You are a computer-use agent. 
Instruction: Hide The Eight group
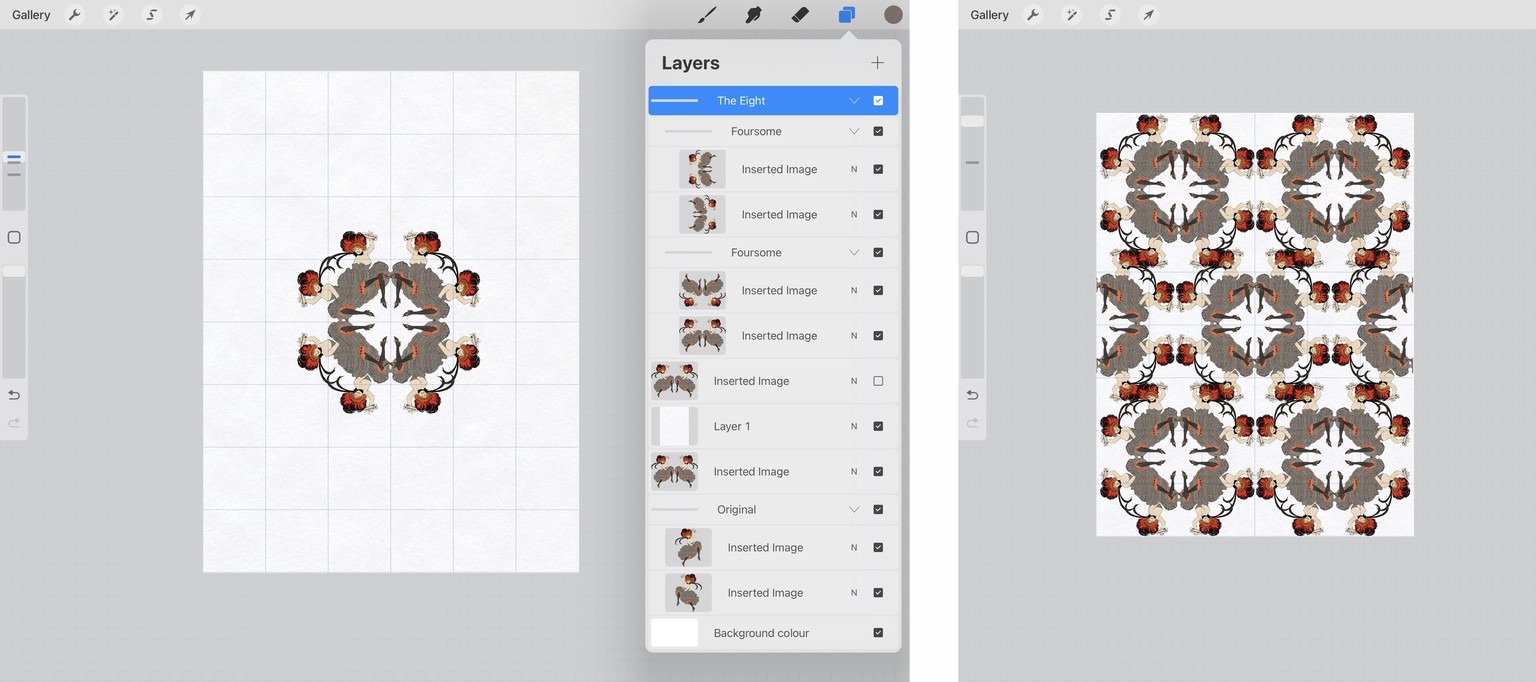(x=878, y=101)
